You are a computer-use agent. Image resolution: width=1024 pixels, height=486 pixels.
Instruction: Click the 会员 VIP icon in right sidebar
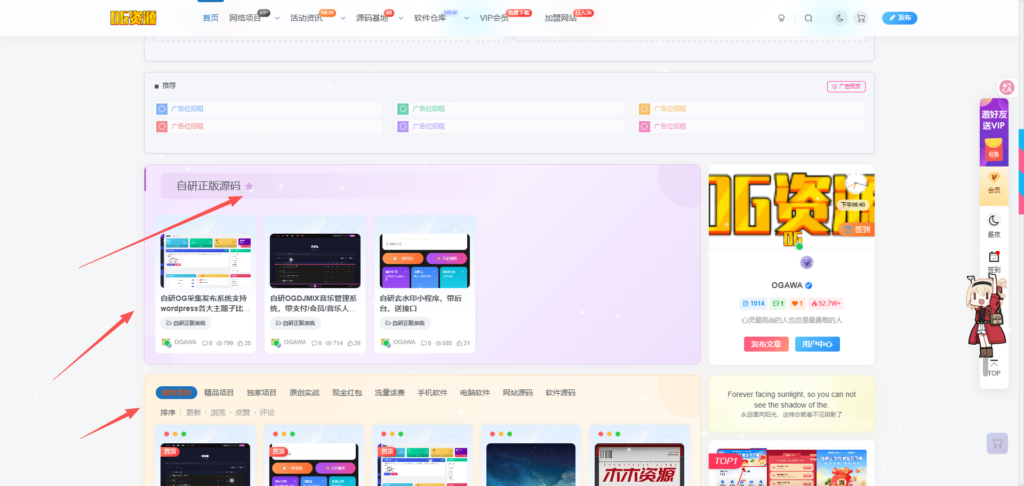coord(993,182)
